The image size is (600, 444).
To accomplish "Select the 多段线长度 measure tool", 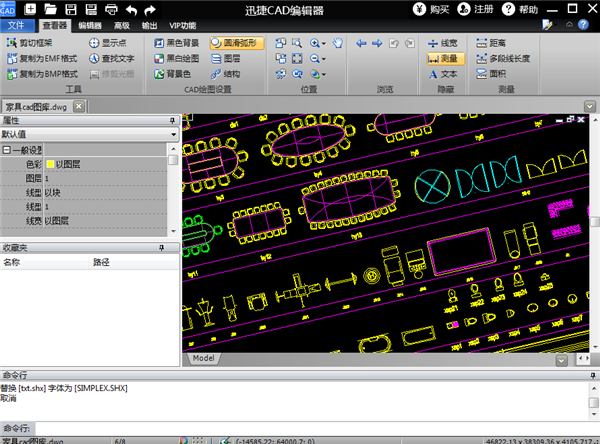I will (503, 59).
